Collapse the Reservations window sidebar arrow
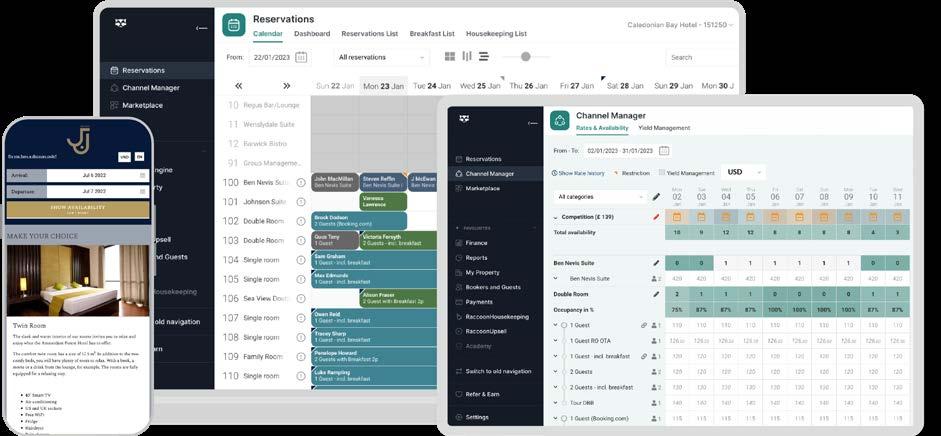The width and height of the screenshot is (941, 436). pyautogui.click(x=202, y=28)
